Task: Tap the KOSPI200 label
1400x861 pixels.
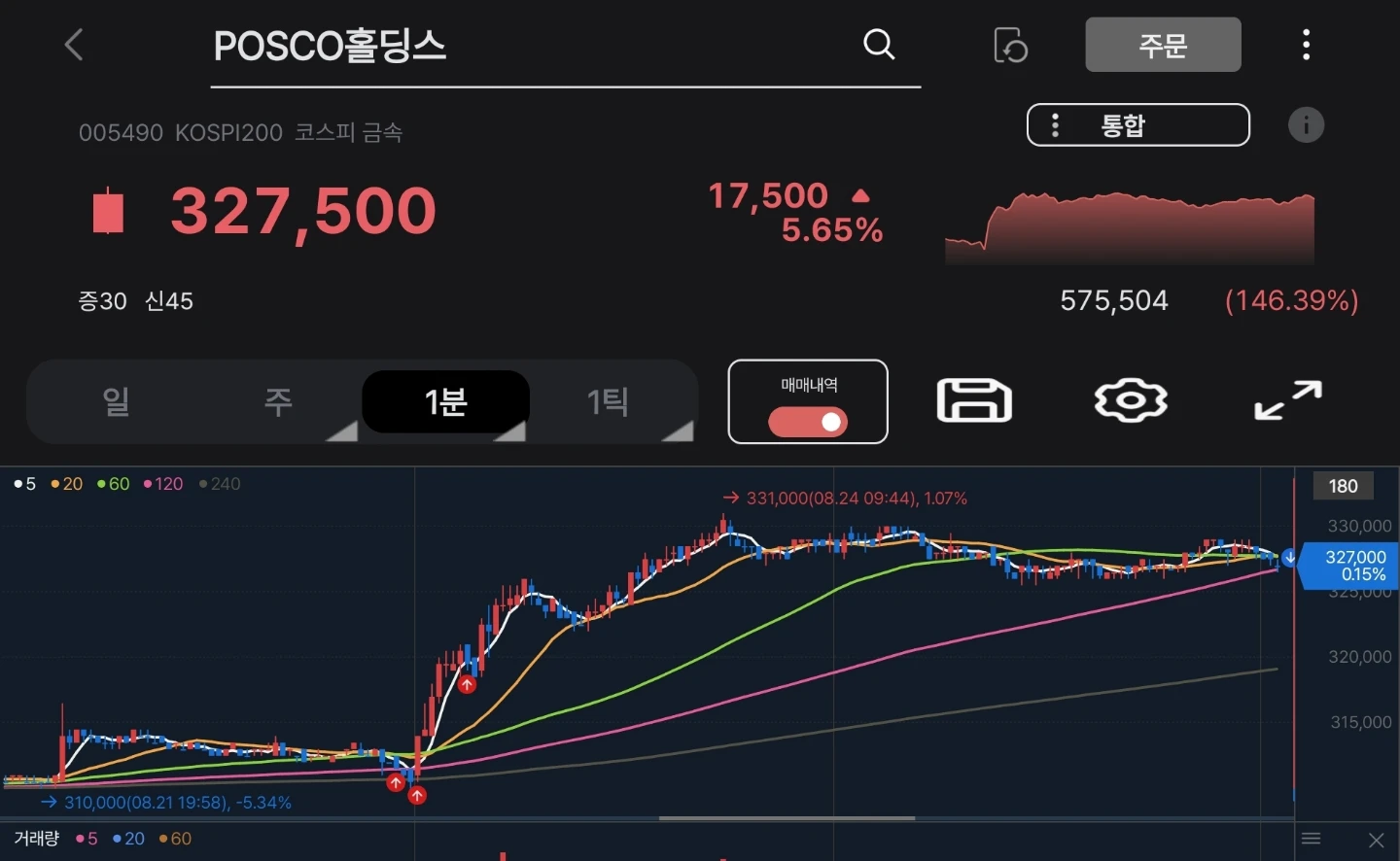Action: 228,133
